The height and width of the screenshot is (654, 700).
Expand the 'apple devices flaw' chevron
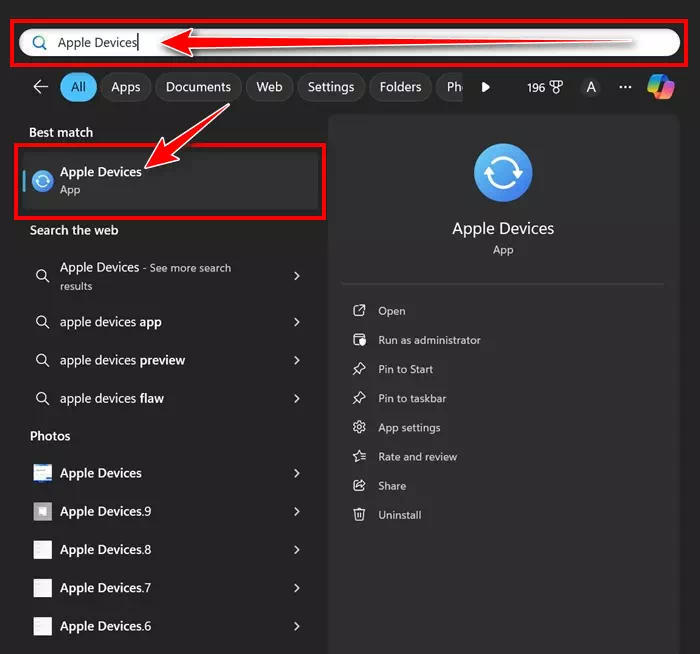pyautogui.click(x=297, y=398)
